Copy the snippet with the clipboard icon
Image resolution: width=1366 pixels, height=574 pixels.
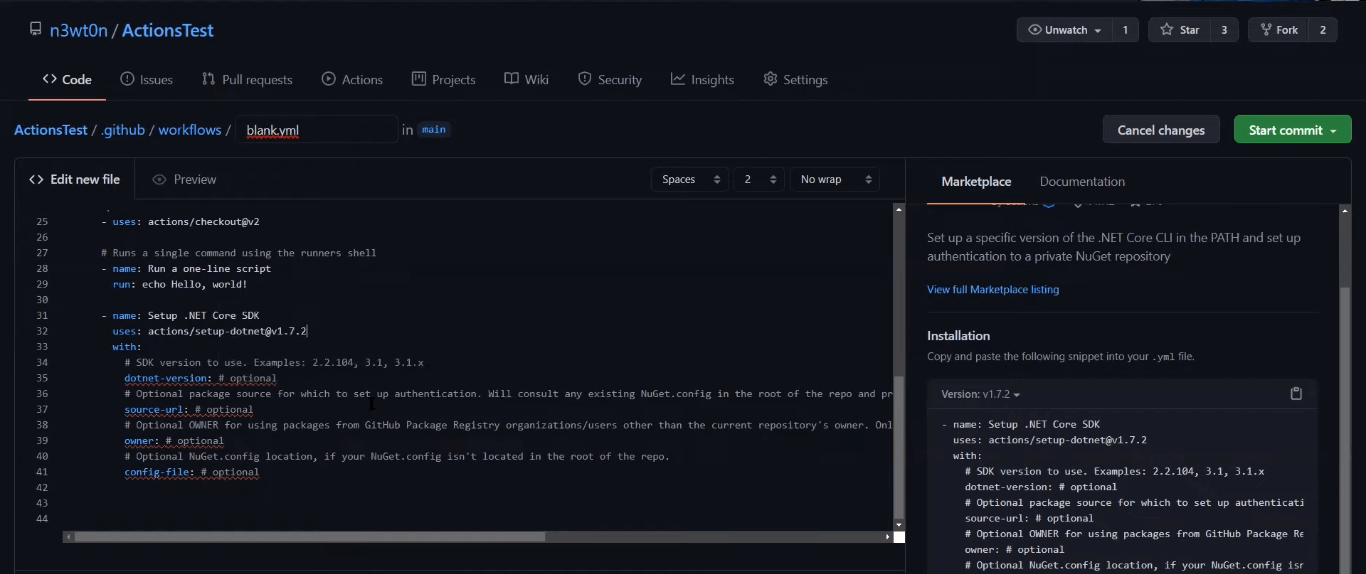click(1296, 394)
